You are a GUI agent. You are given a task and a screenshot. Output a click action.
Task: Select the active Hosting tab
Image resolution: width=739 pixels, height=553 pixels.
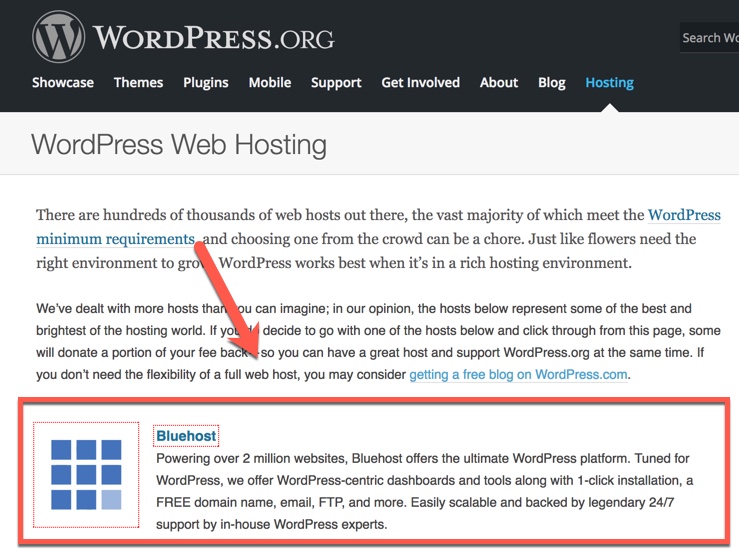coord(609,83)
